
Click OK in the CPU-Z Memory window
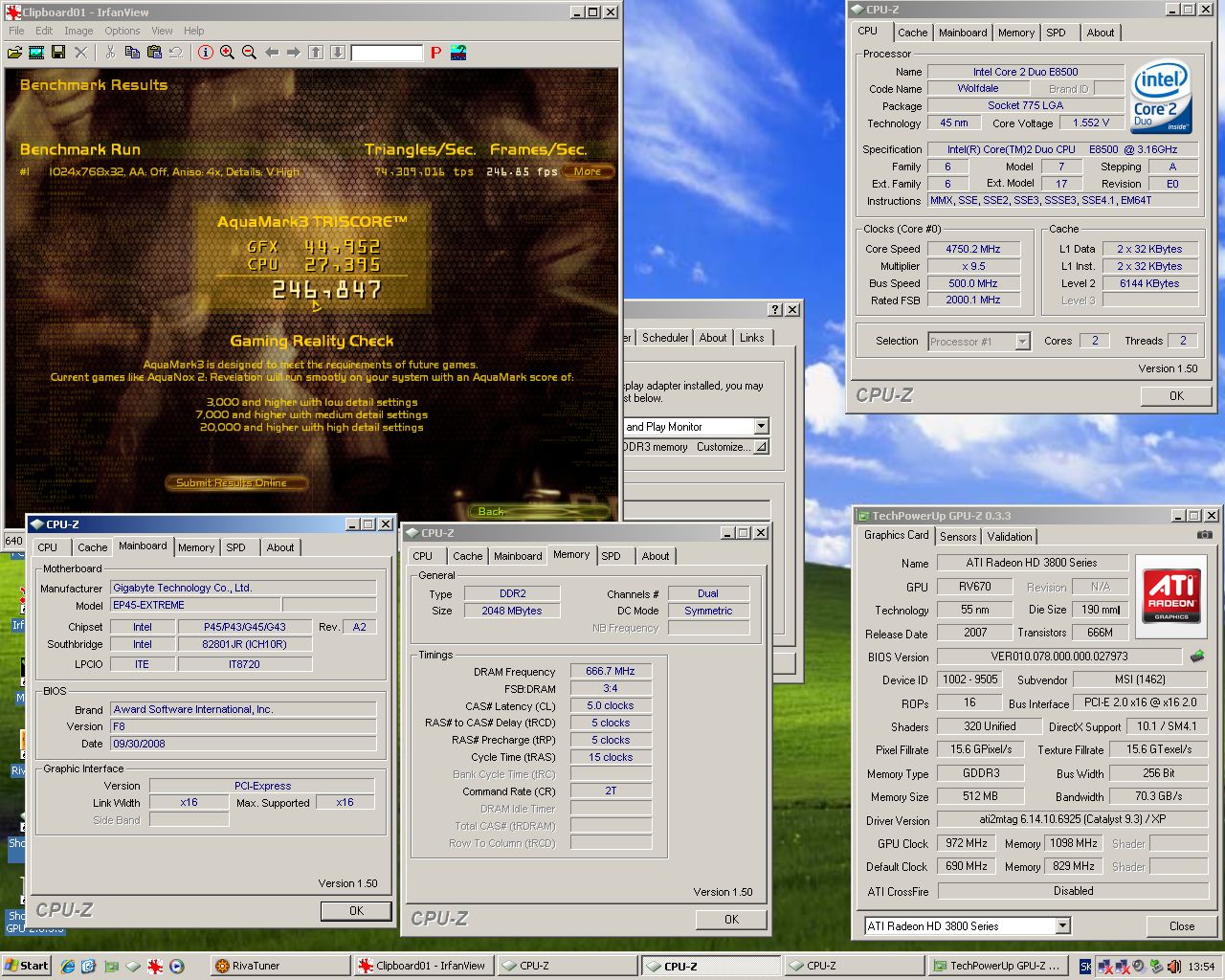[731, 919]
